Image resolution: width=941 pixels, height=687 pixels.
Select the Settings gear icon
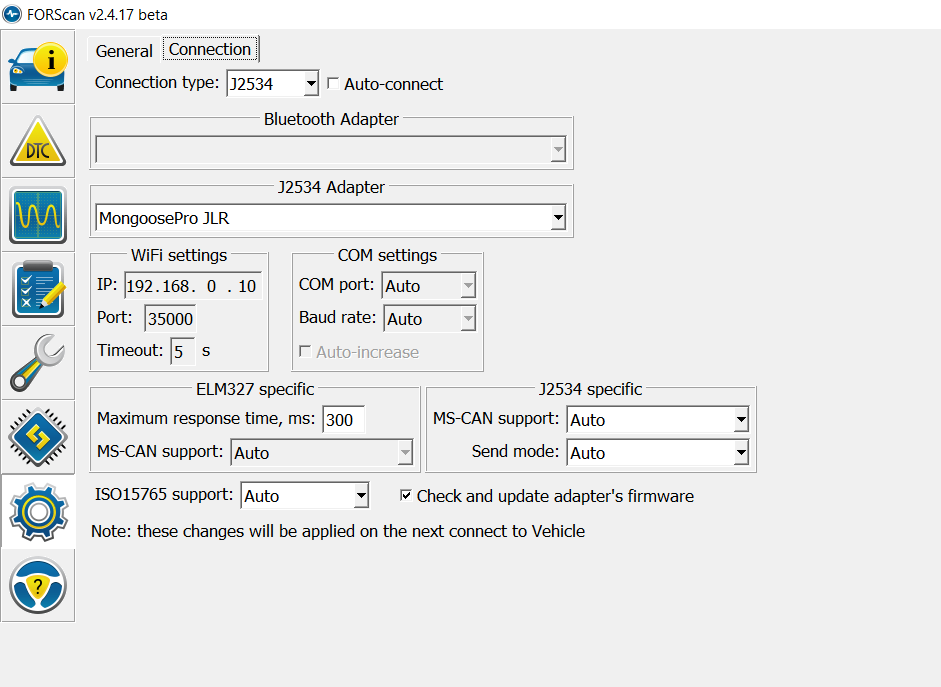coord(37,511)
